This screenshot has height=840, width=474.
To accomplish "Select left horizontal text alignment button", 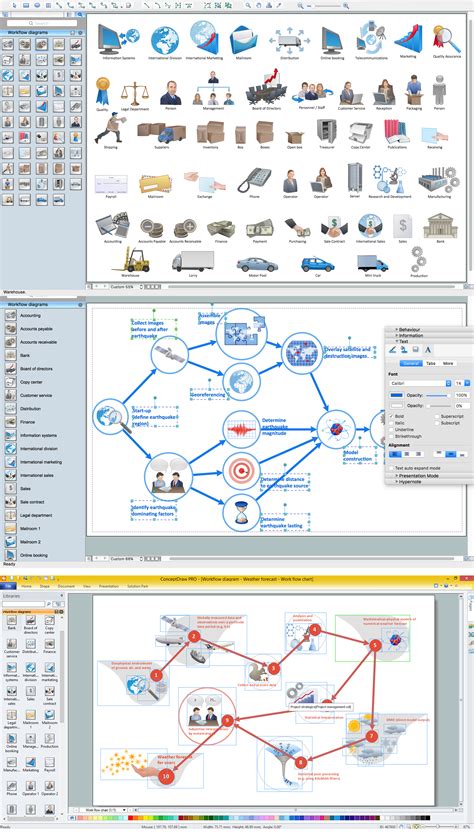I will coord(395,454).
